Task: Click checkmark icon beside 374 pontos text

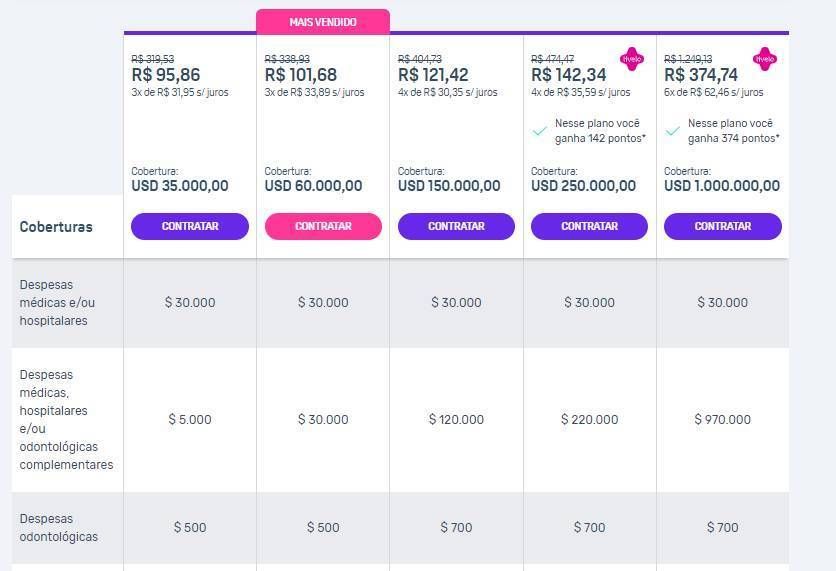Action: click(673, 131)
